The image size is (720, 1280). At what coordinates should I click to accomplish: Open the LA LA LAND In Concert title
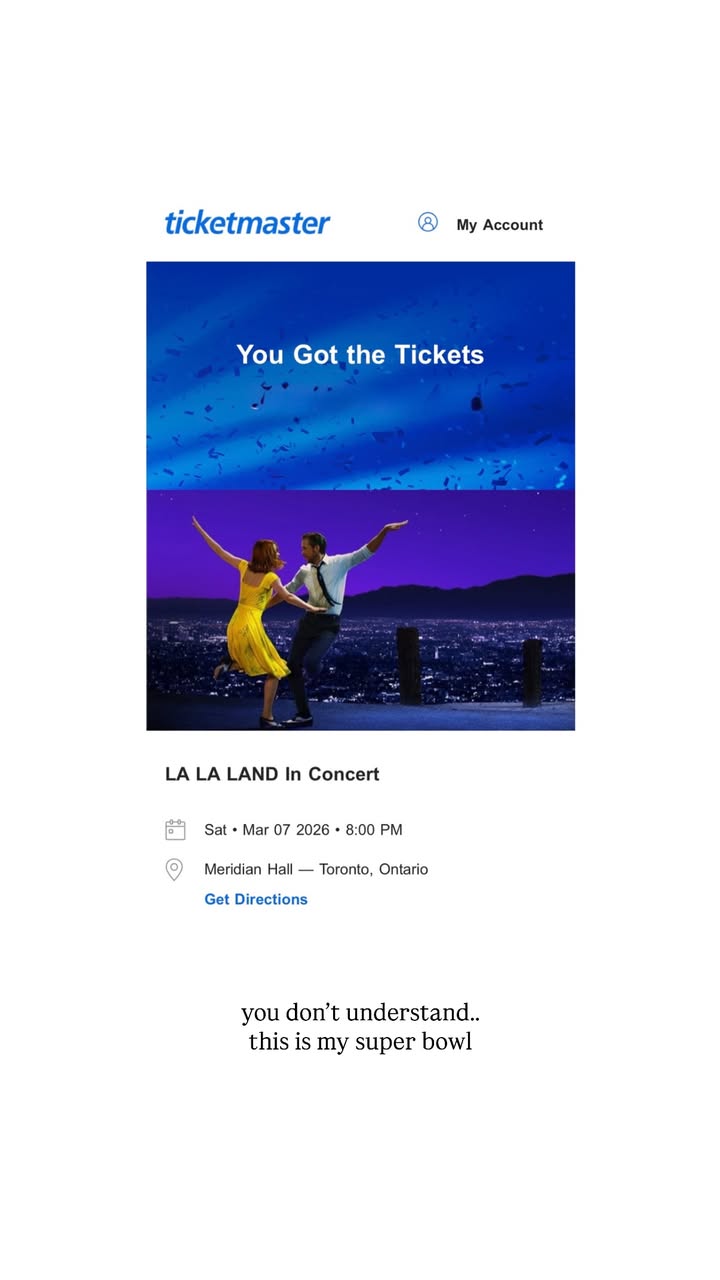pyautogui.click(x=272, y=774)
